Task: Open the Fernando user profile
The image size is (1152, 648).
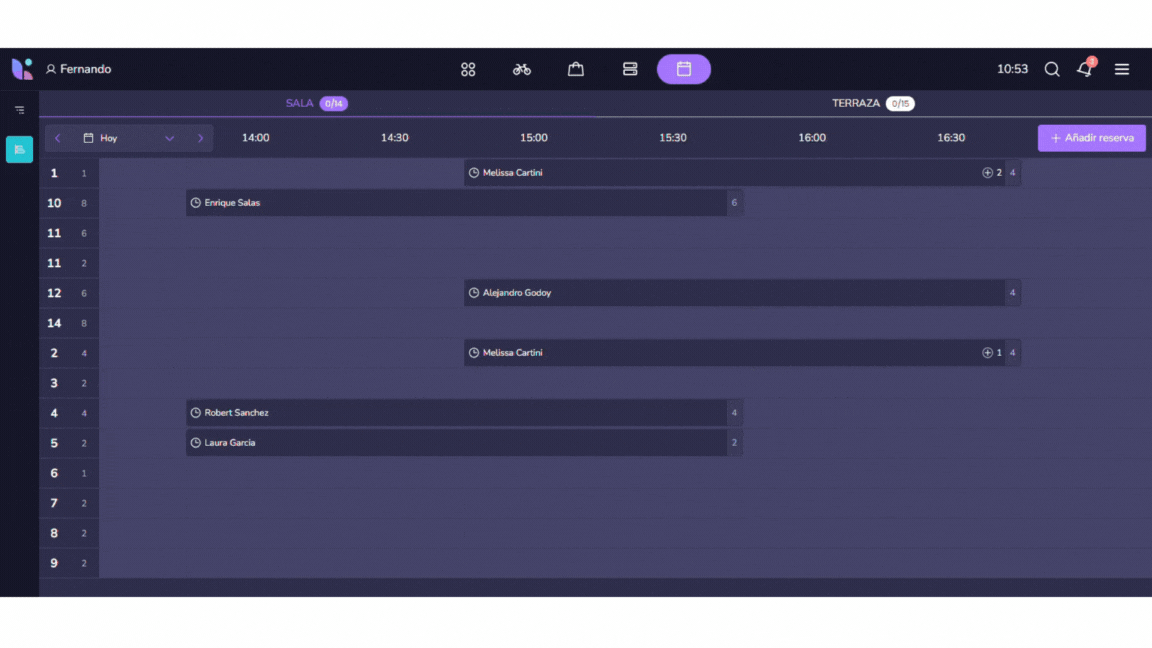Action: pyautogui.click(x=78, y=69)
